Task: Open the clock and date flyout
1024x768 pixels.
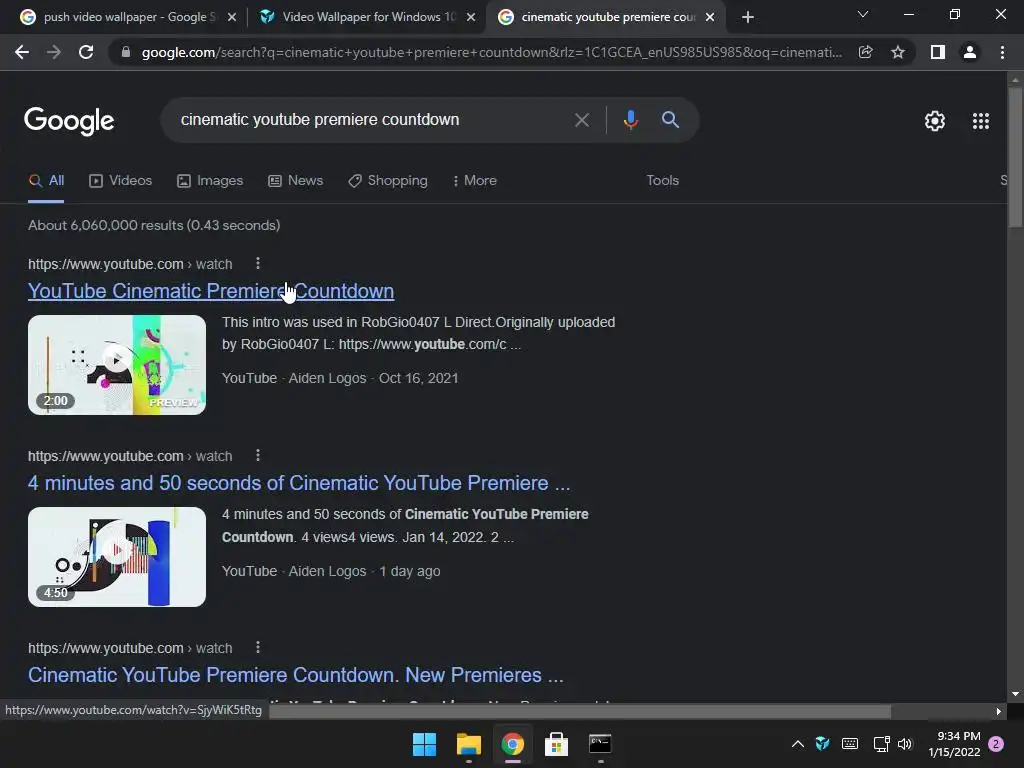Action: pos(954,744)
